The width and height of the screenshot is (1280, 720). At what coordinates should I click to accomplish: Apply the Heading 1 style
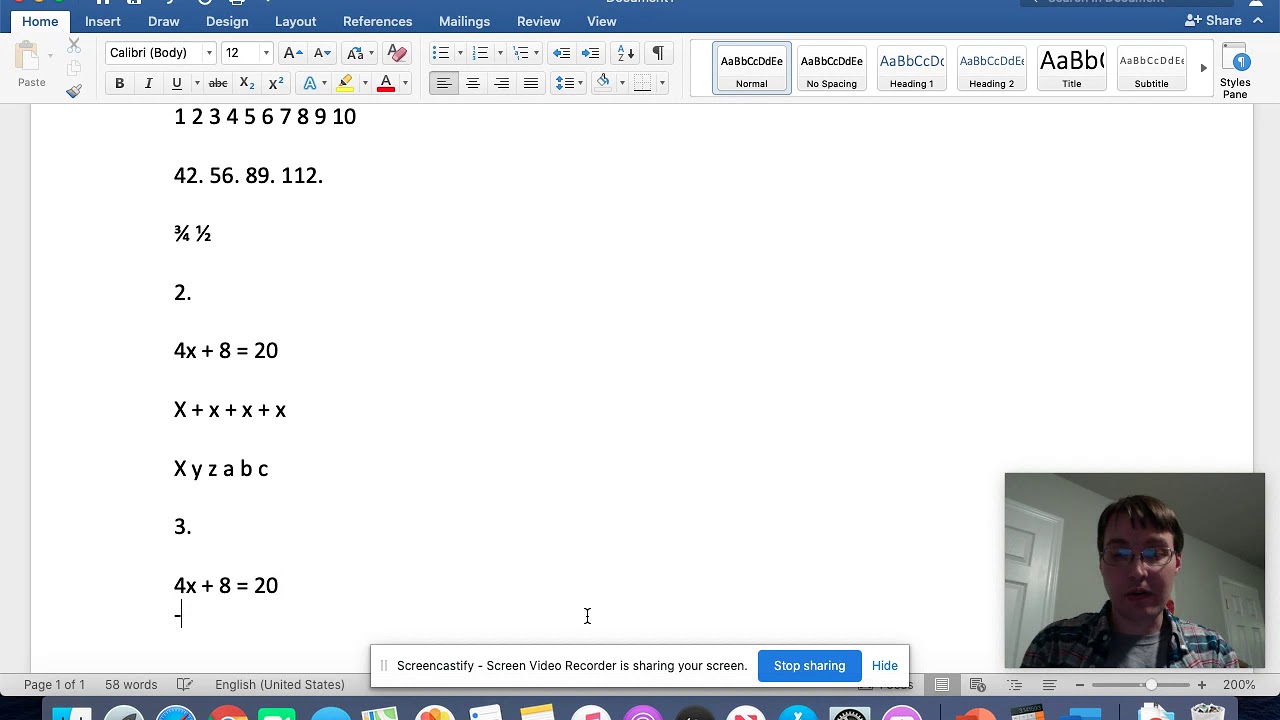coord(911,69)
